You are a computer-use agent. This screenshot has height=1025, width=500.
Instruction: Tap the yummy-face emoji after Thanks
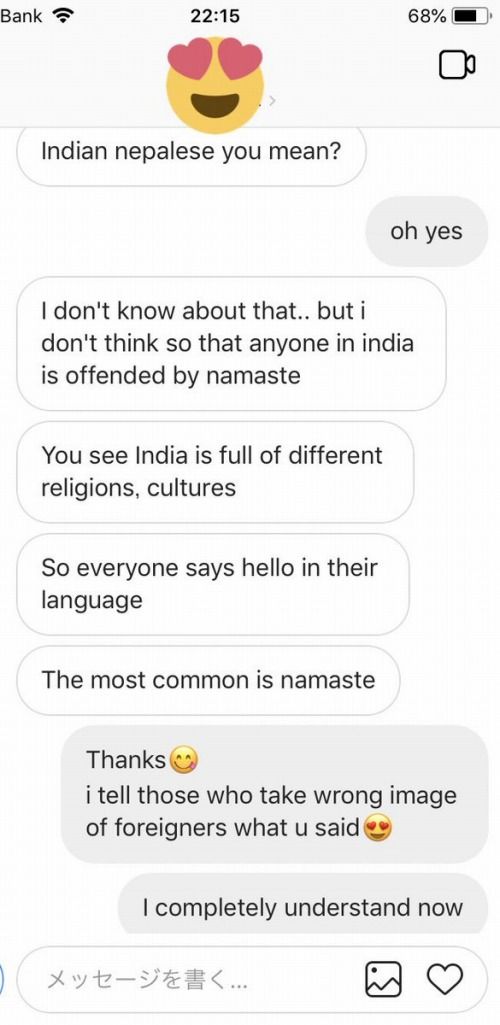[183, 760]
